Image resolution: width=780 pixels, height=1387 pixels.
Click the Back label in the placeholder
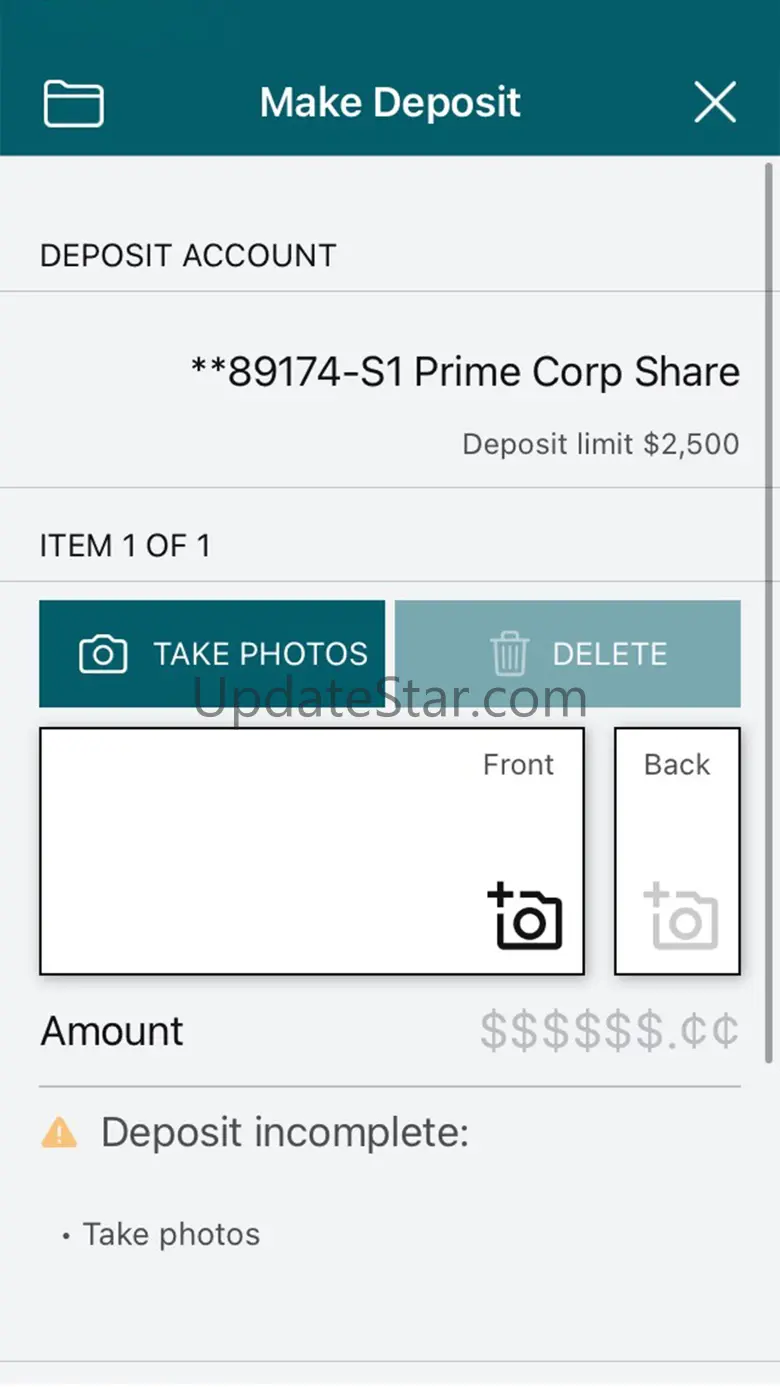pyautogui.click(x=677, y=765)
